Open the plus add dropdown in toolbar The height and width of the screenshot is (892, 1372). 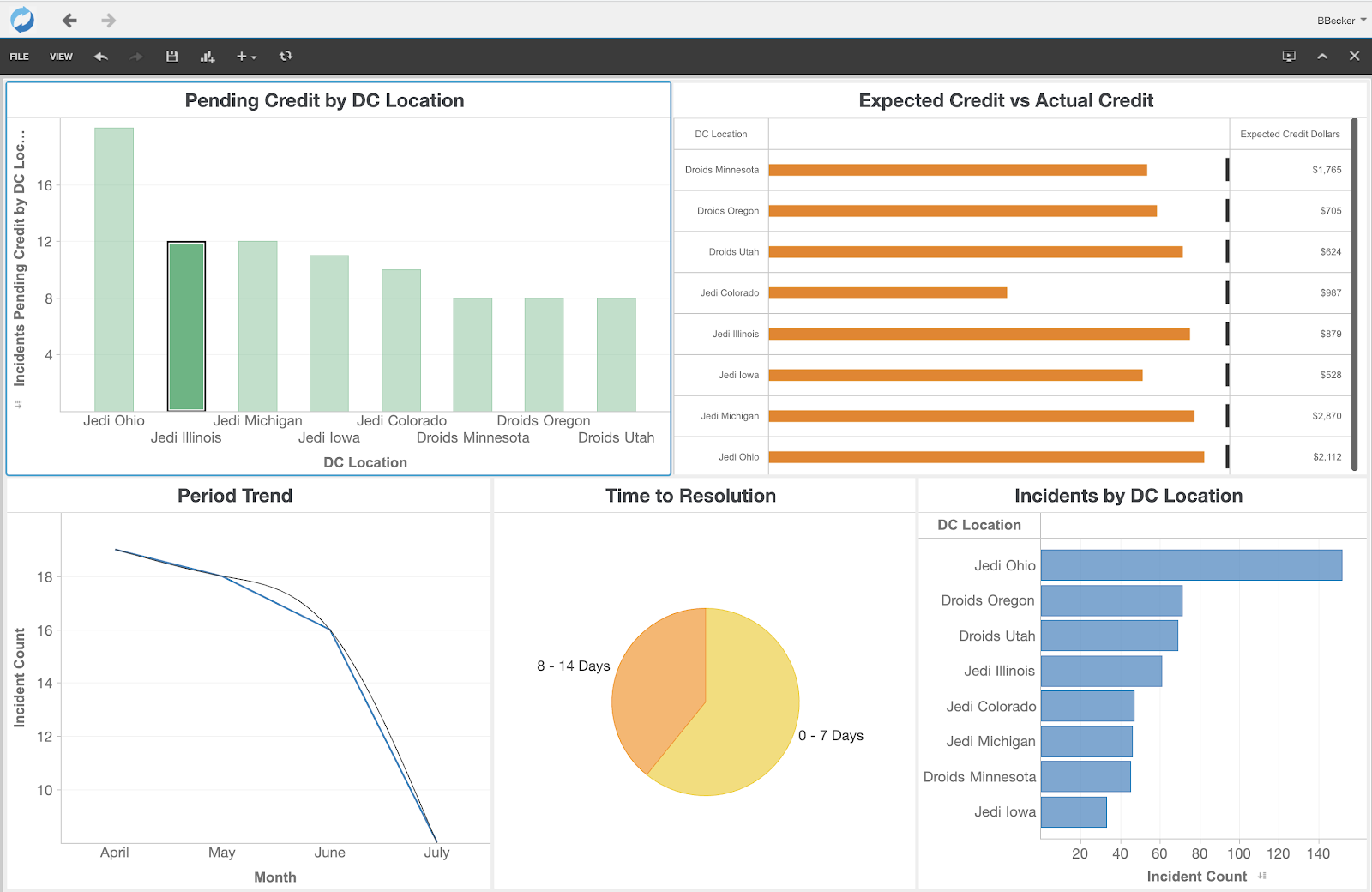pyautogui.click(x=246, y=57)
